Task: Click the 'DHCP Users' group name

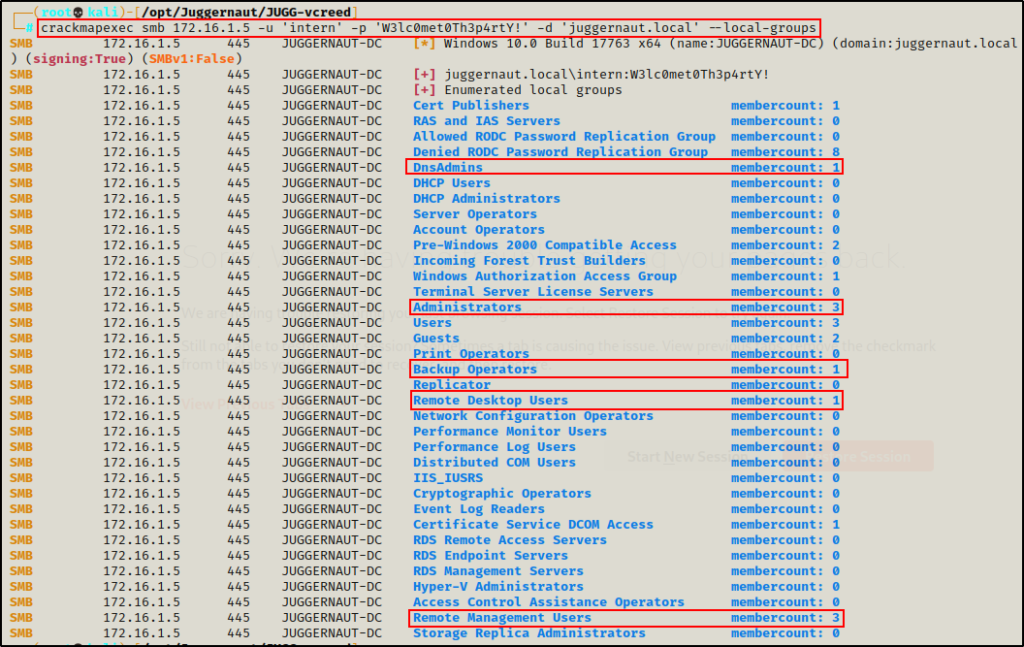Action: [x=451, y=183]
